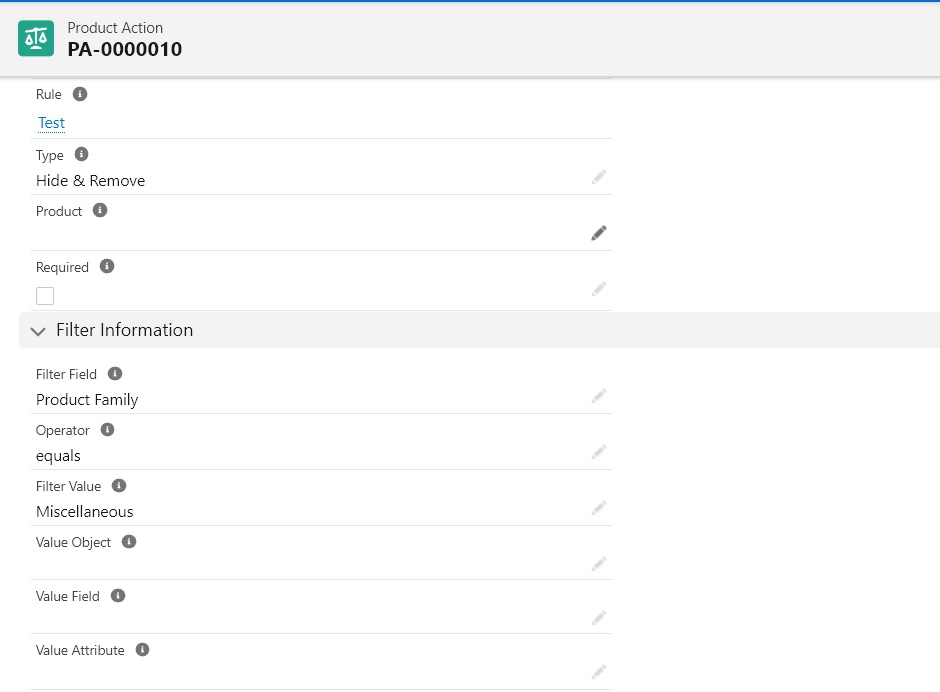The image size is (940, 692).
Task: Click the info icon next to Type
Action: (x=82, y=154)
